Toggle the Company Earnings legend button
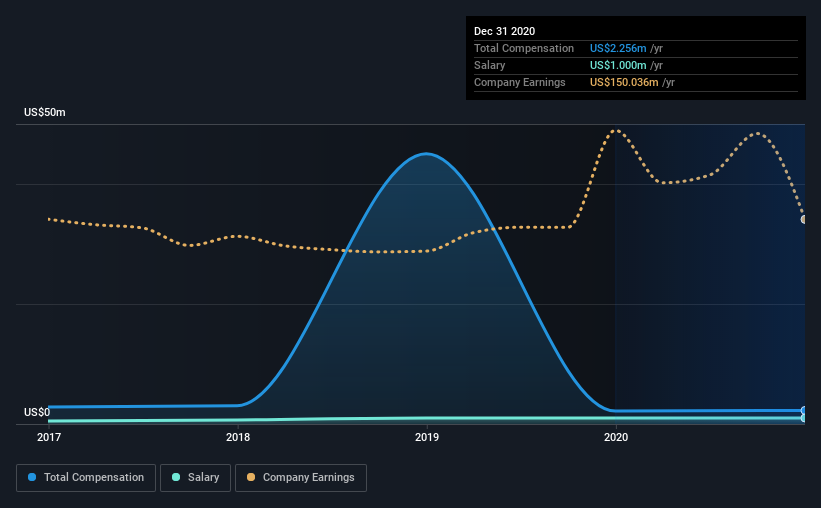Viewport: 821px width, 508px height. coord(301,478)
